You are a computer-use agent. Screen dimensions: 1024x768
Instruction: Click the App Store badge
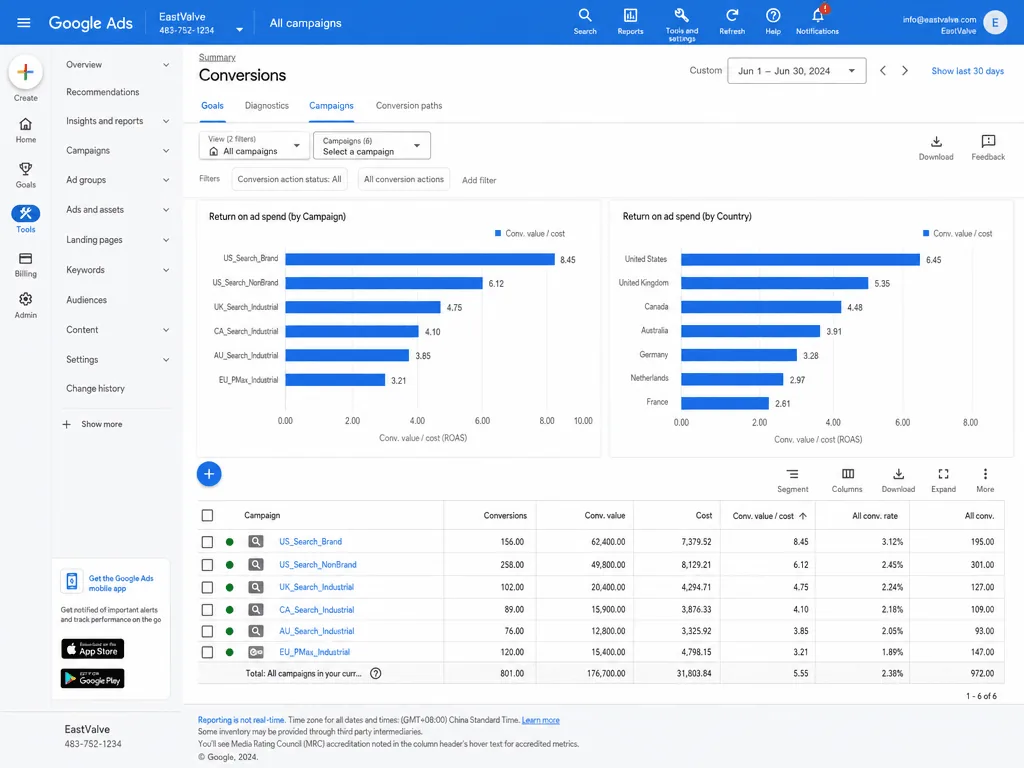tap(93, 649)
